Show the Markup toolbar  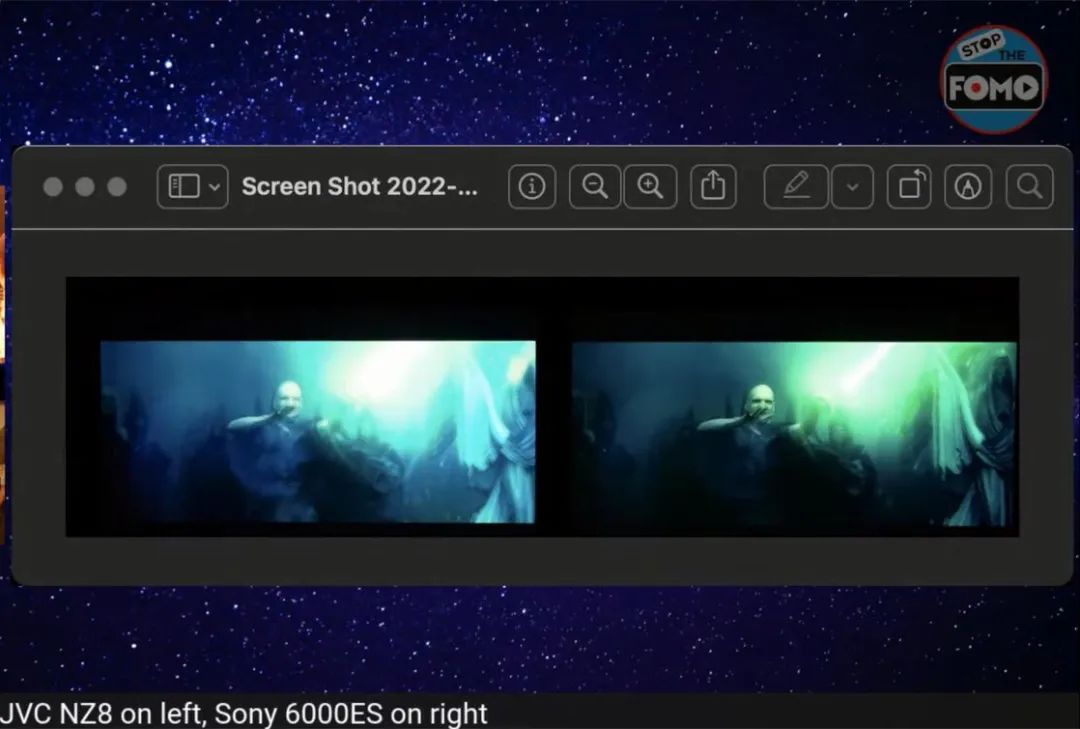click(x=968, y=187)
